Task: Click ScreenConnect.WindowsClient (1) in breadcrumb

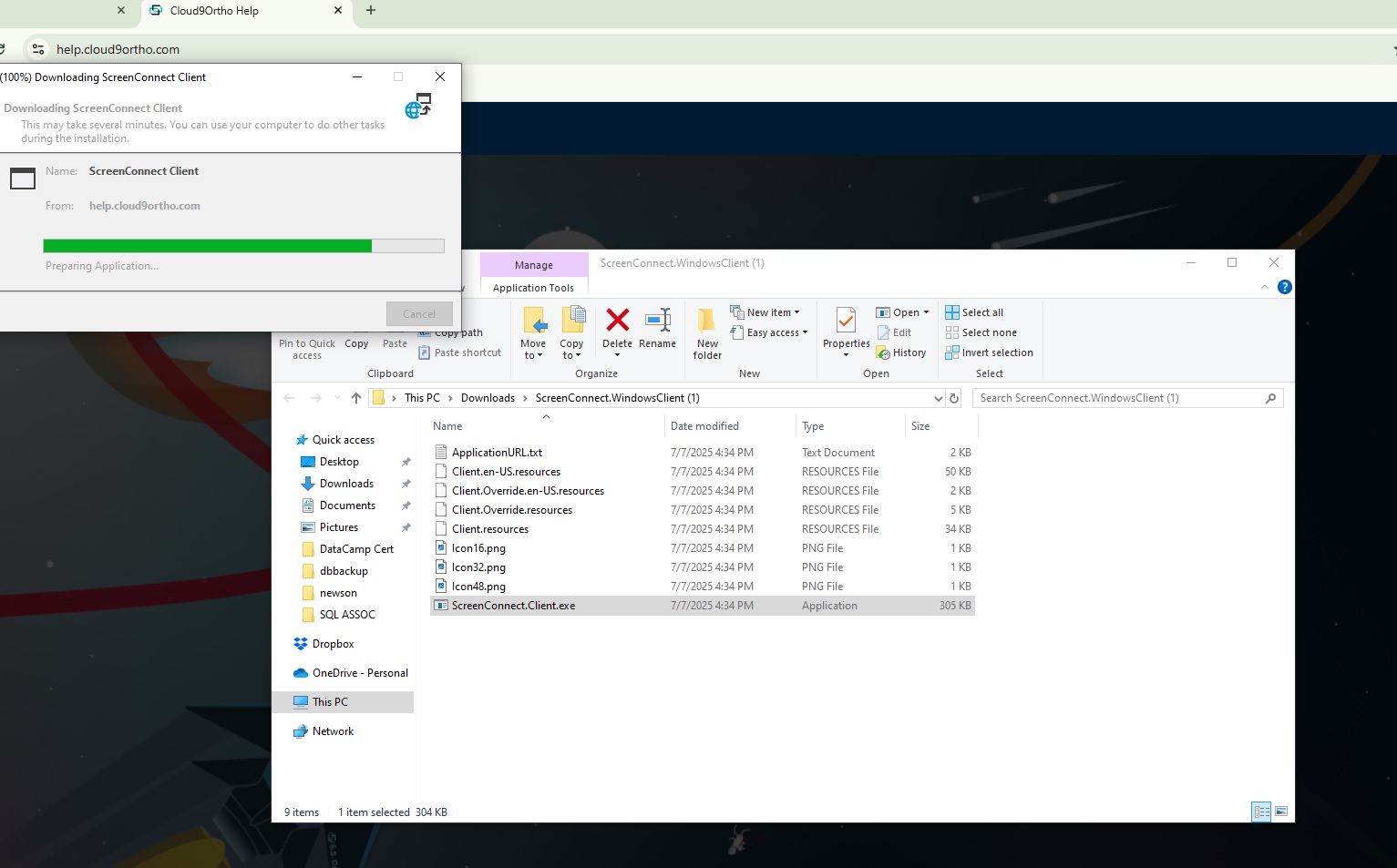Action: (x=618, y=398)
